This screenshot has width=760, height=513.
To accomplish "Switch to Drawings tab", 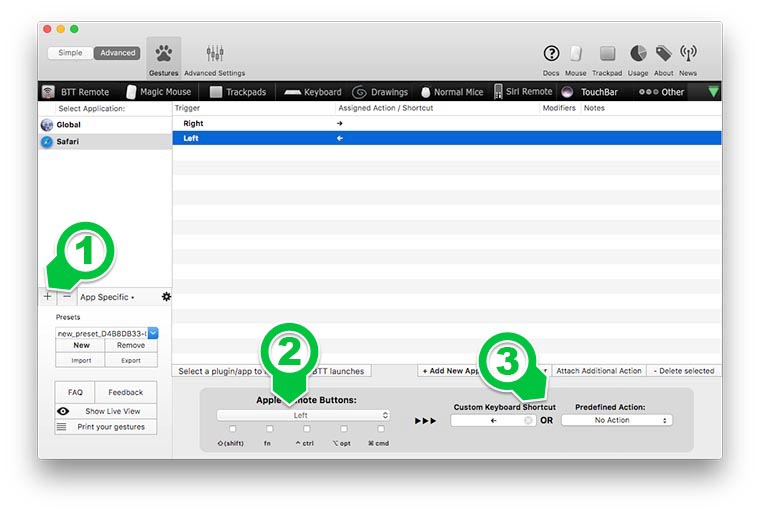I will pos(380,92).
